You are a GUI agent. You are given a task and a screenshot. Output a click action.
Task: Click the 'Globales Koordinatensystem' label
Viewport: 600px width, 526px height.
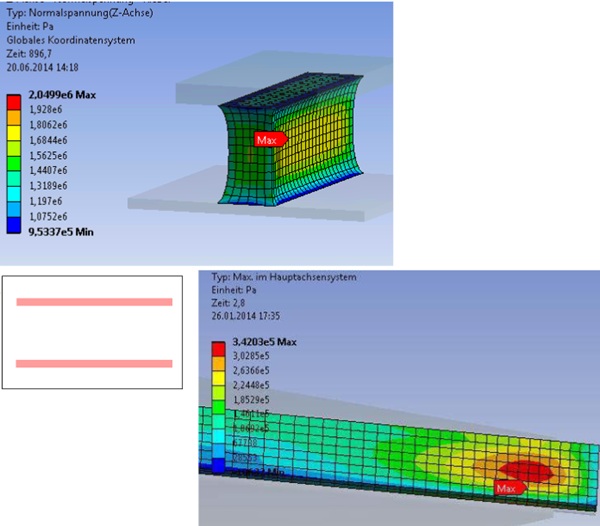pyautogui.click(x=71, y=40)
